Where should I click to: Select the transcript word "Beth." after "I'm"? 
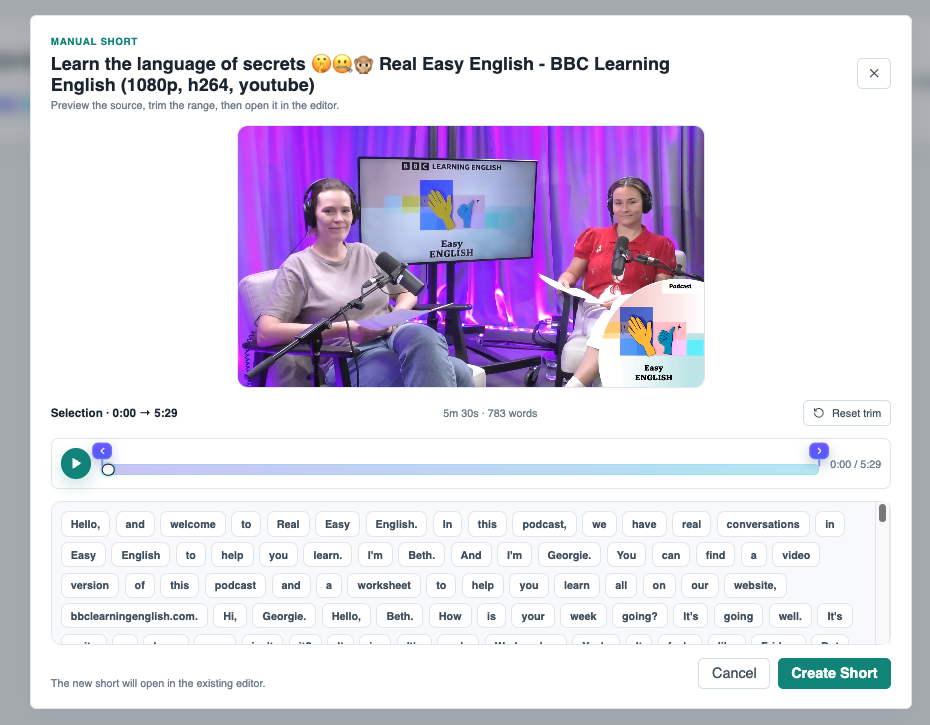point(422,555)
